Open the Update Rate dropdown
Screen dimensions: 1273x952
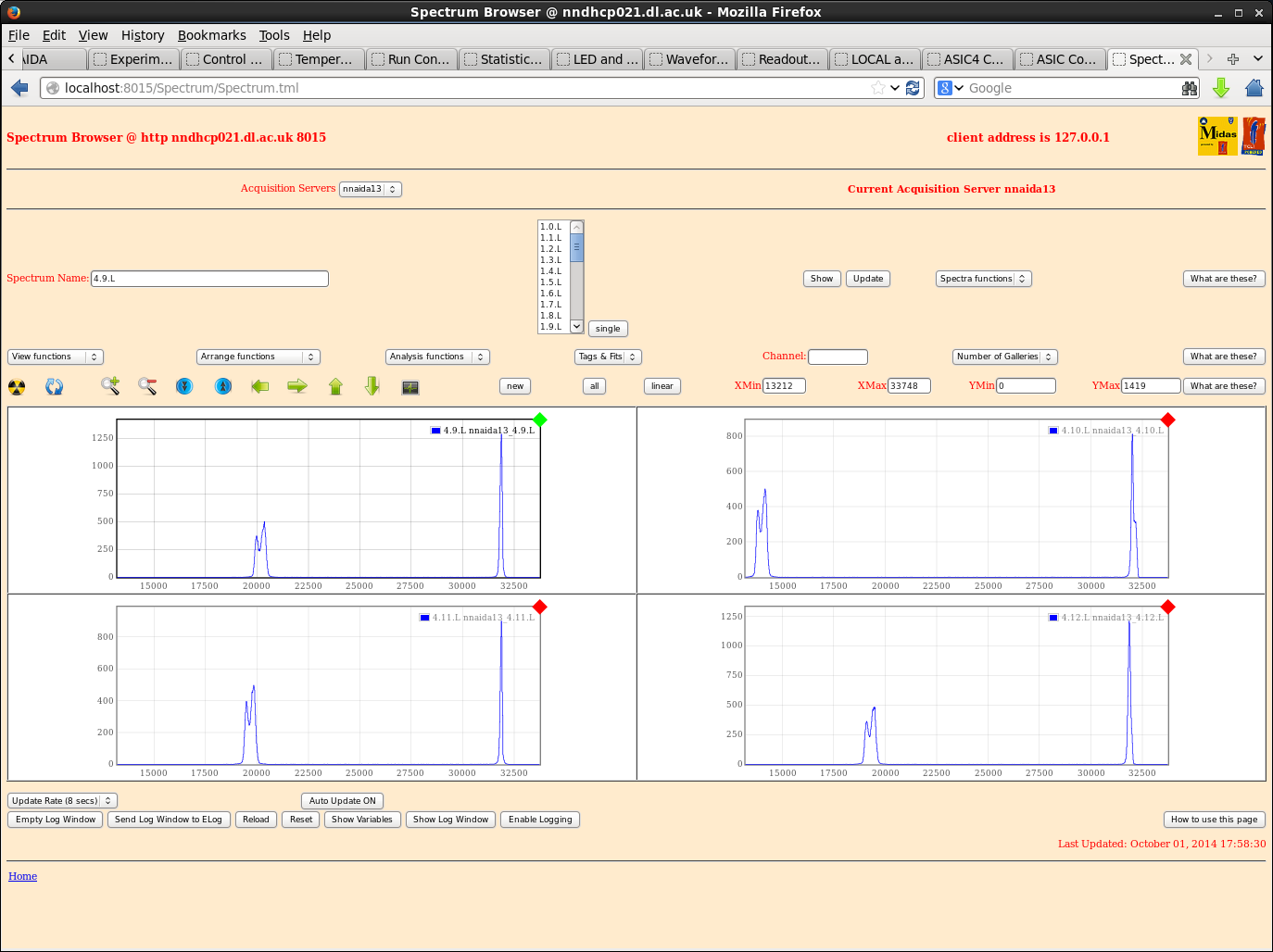[62, 801]
